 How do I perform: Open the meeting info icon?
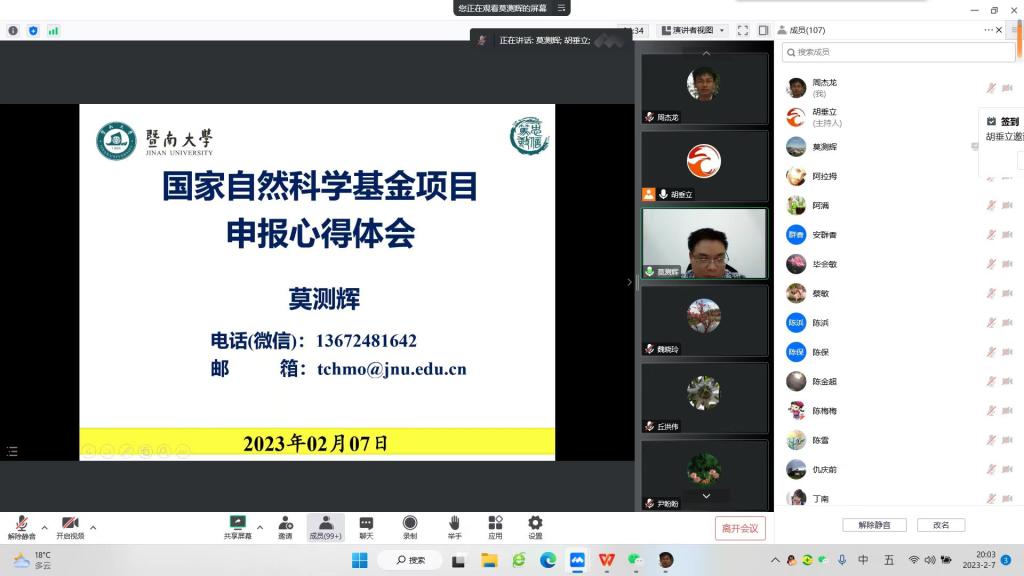[x=13, y=31]
